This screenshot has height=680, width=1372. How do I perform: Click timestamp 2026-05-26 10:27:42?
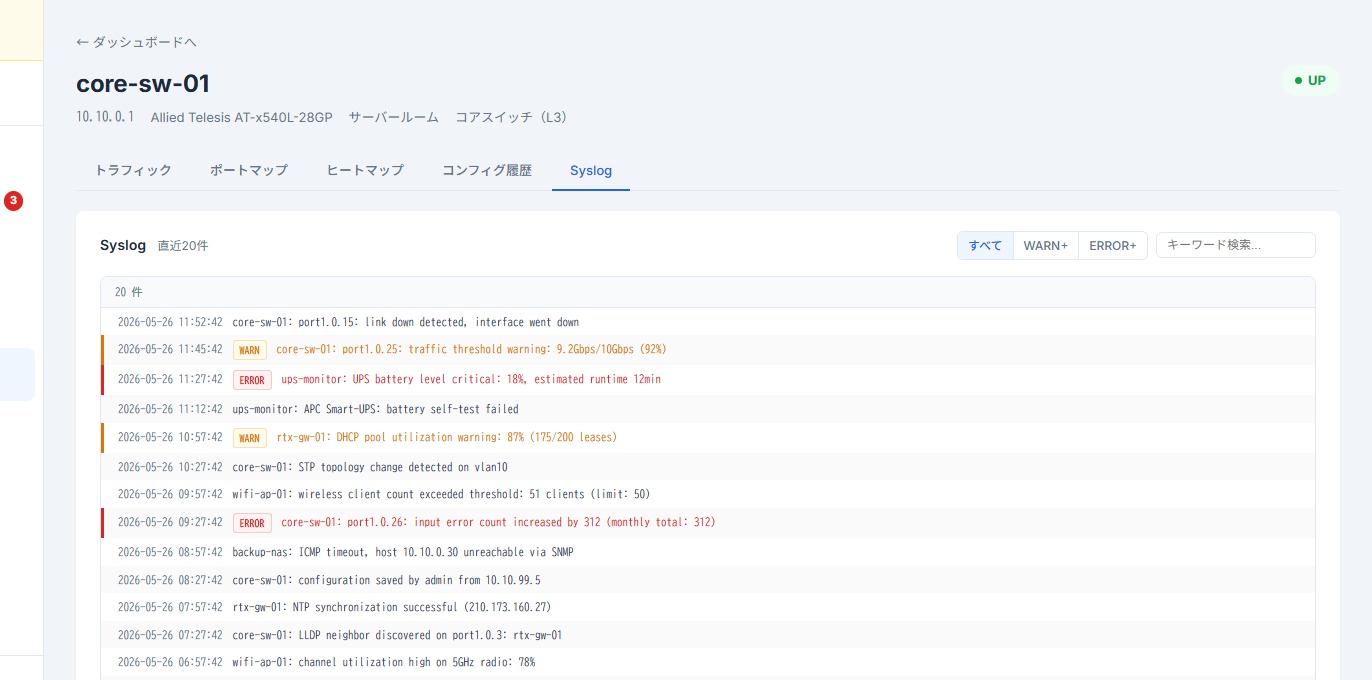click(x=170, y=467)
